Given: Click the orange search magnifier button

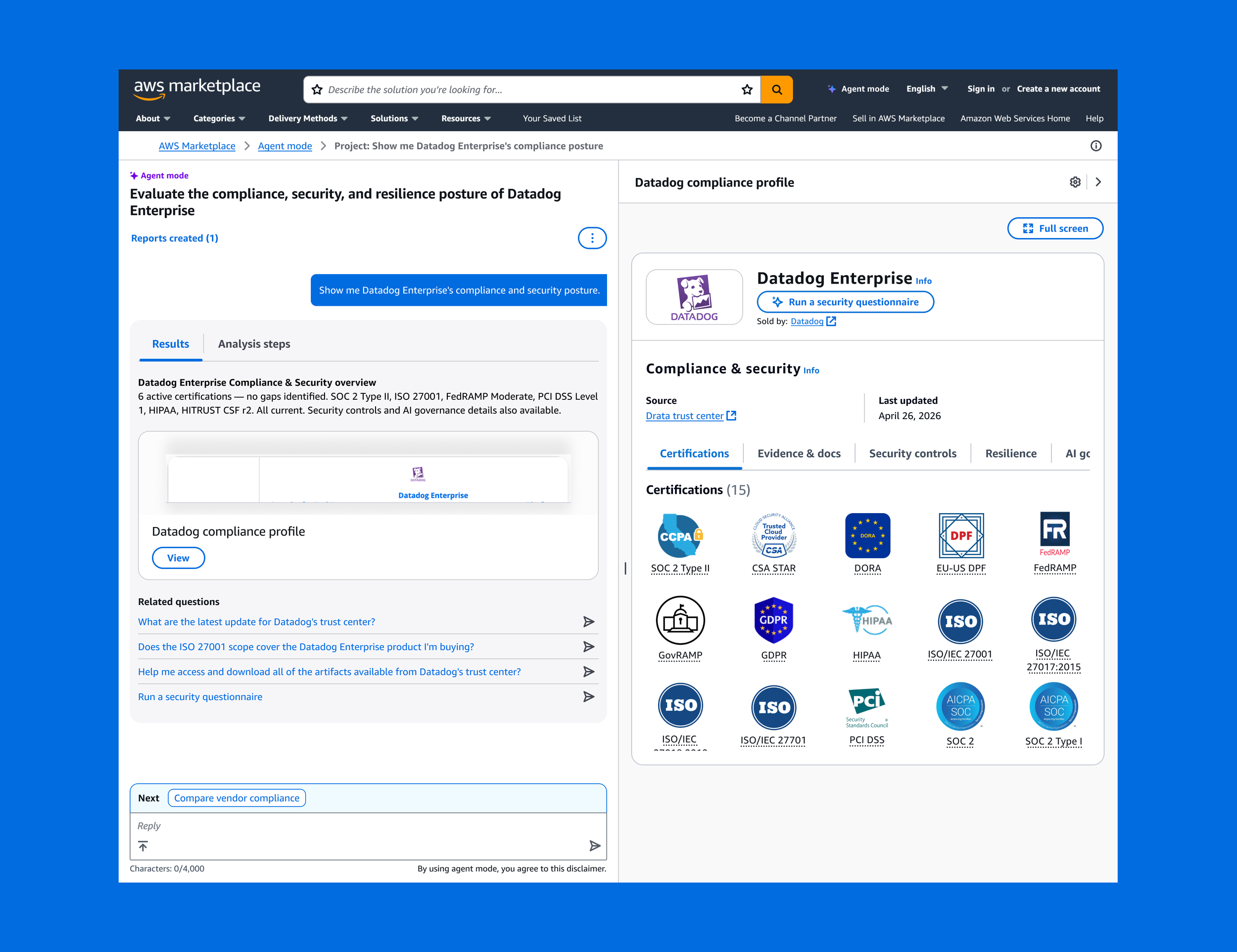Looking at the screenshot, I should [776, 90].
